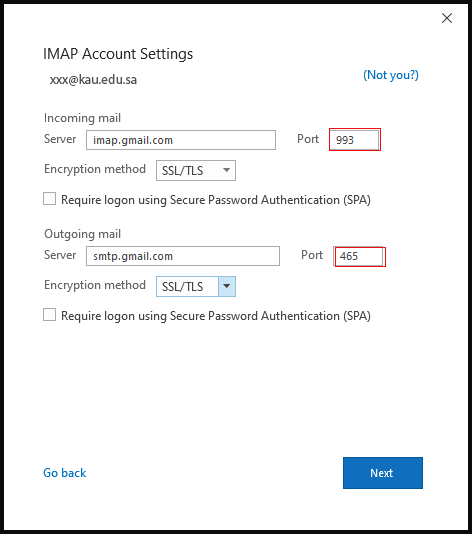Screen dimensions: 472x534
Task: Click the "(Not you?)" link
Action: [x=391, y=75]
